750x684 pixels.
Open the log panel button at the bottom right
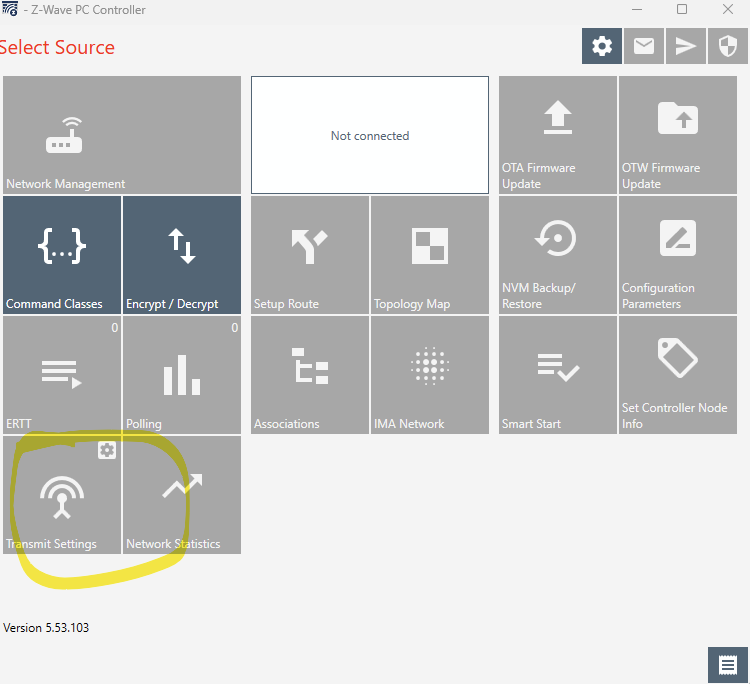[728, 665]
